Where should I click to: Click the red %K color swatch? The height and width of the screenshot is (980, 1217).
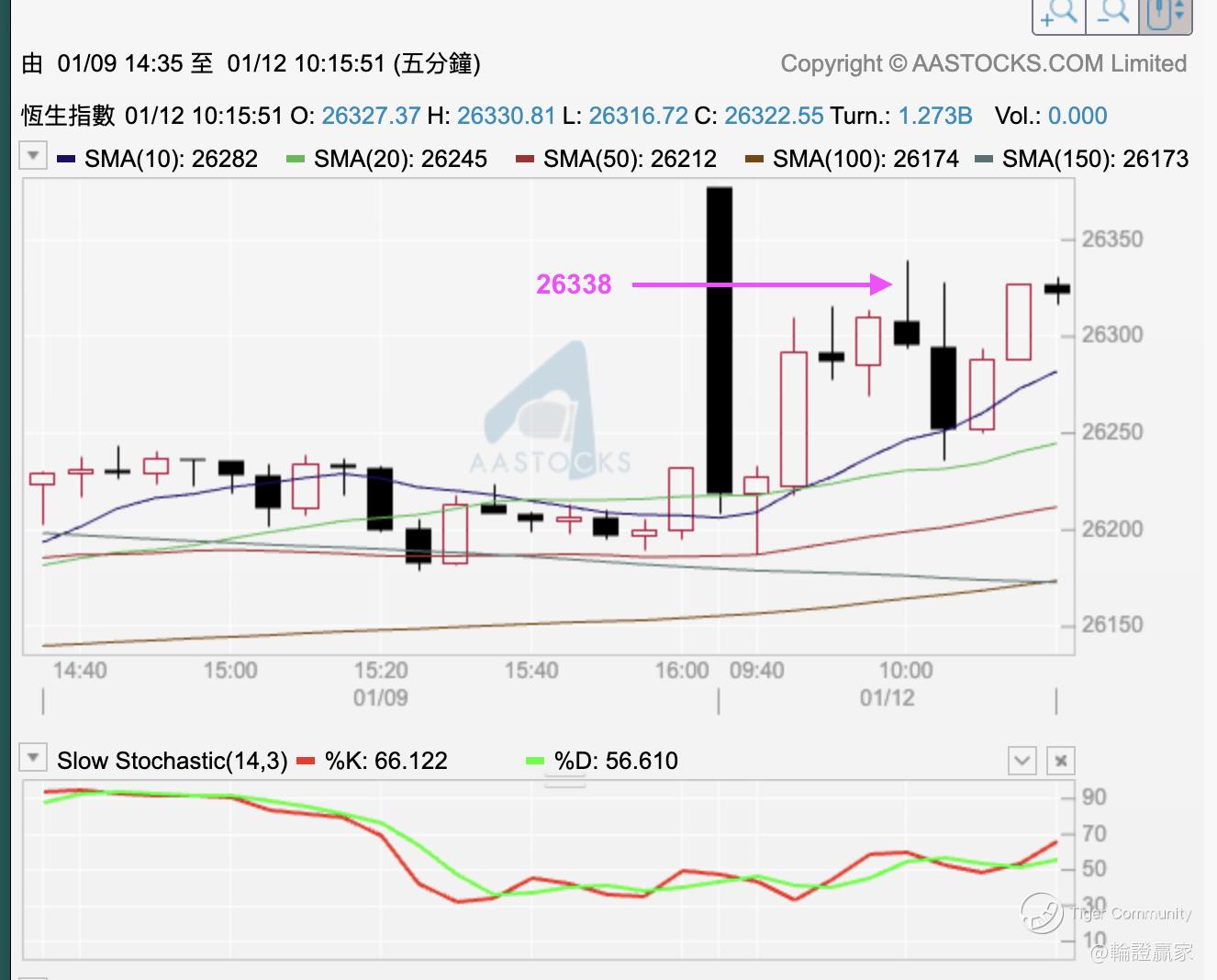[x=307, y=761]
